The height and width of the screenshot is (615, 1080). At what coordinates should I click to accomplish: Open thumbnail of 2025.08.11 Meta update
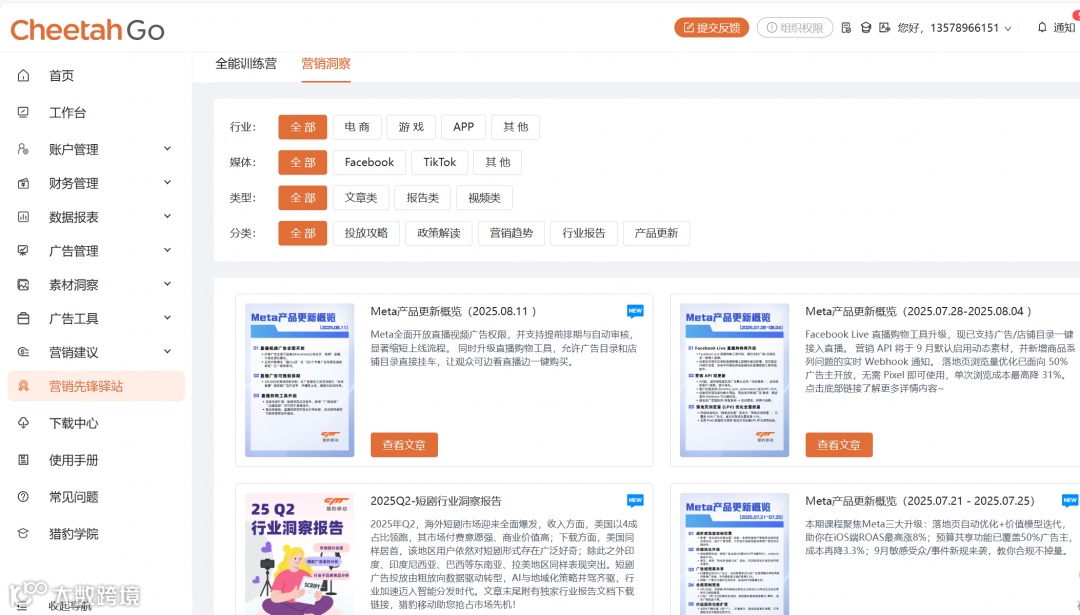click(x=300, y=380)
